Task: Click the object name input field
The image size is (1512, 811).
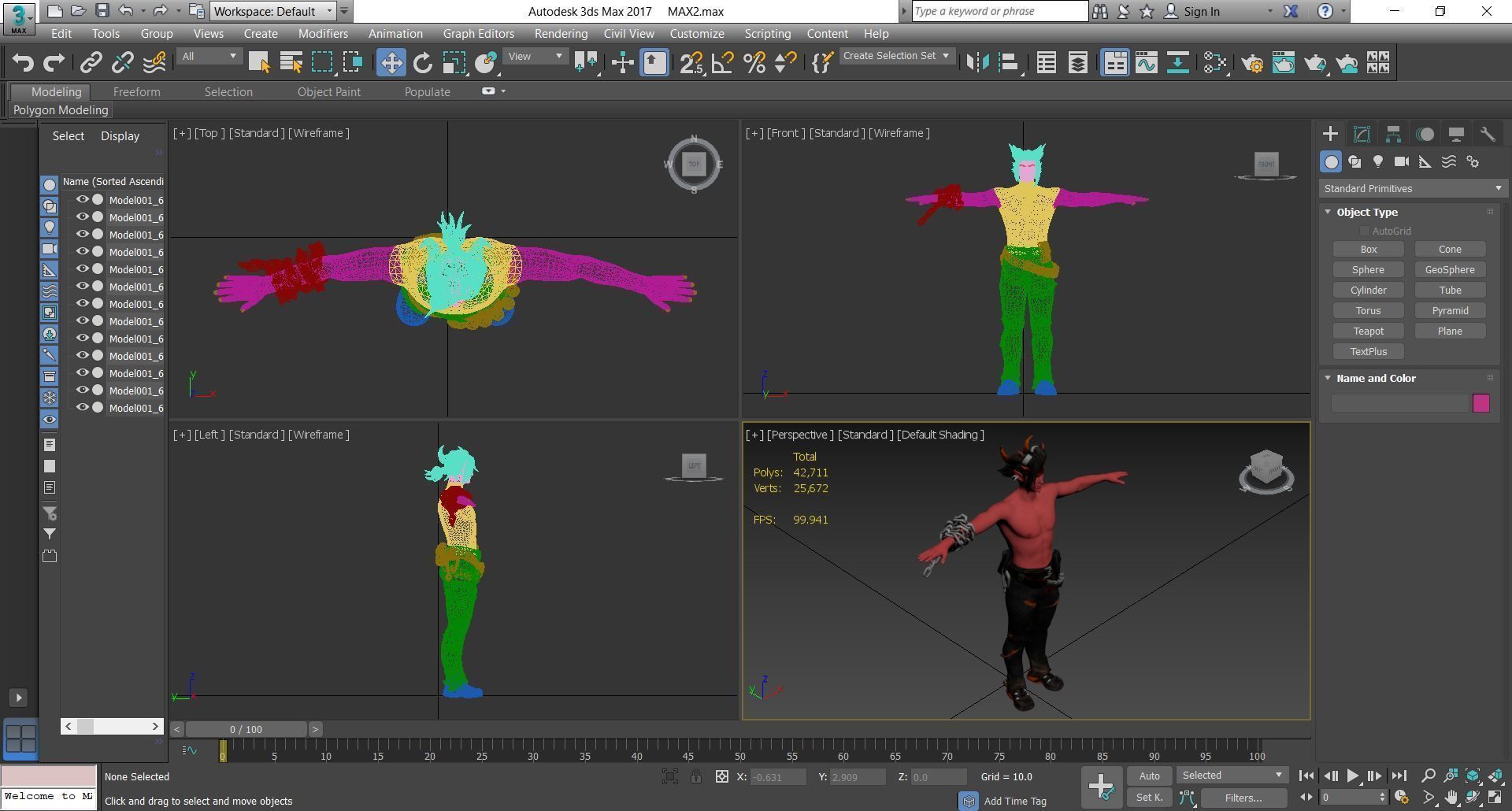Action: point(1399,403)
